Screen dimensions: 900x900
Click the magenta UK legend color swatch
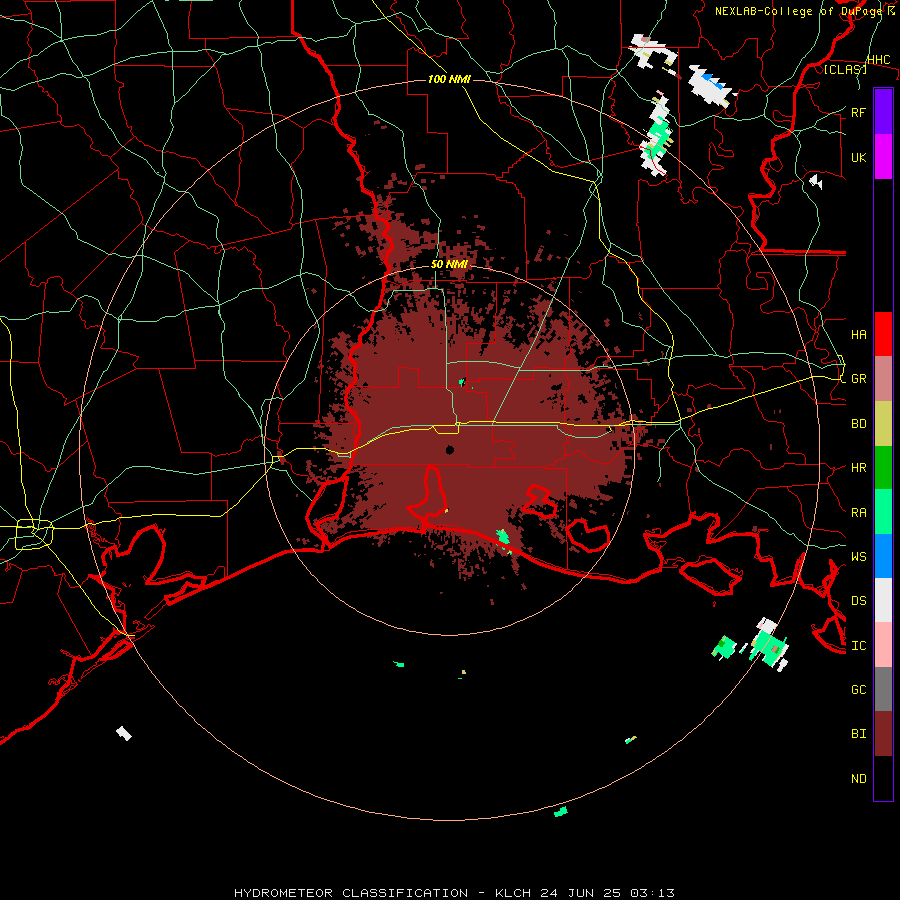pyautogui.click(x=883, y=157)
